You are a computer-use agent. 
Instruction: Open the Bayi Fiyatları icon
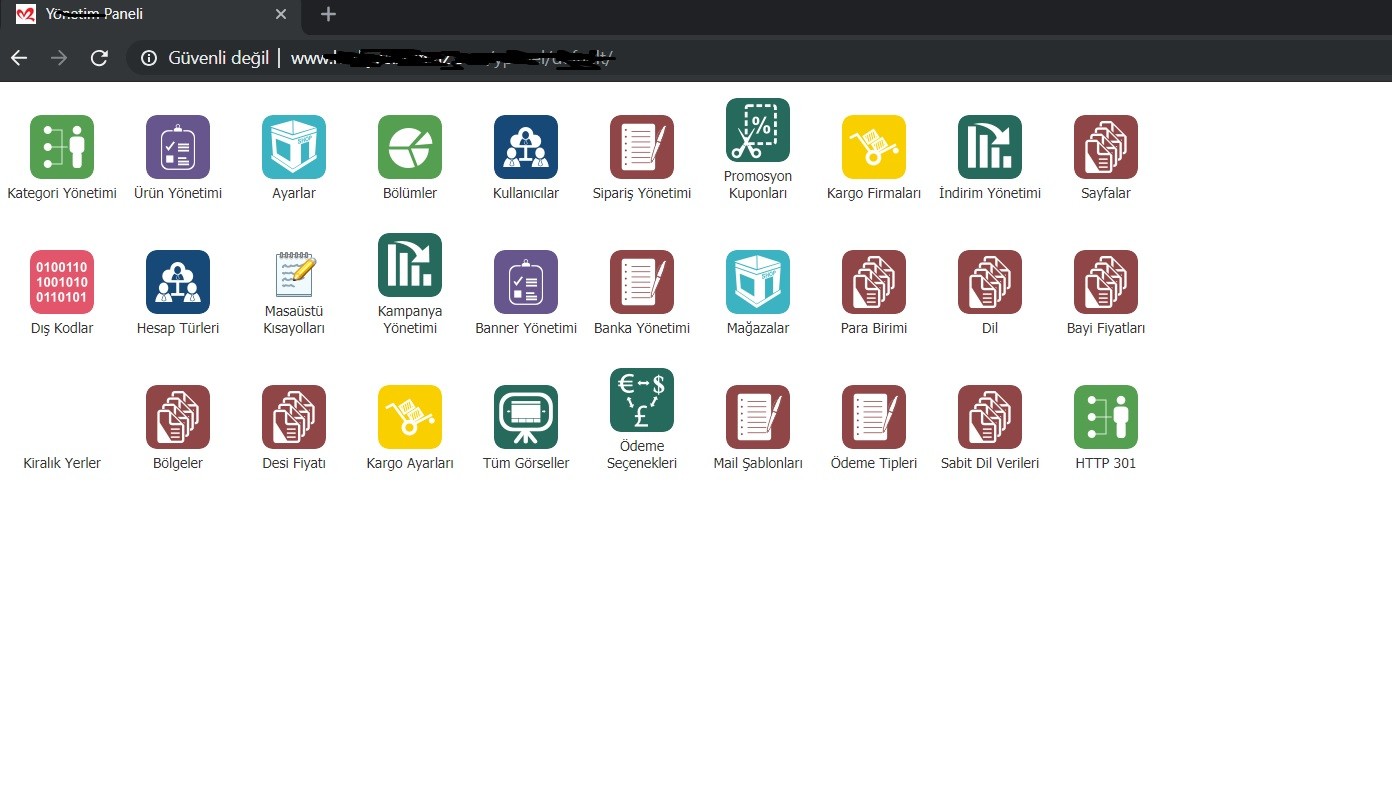click(x=1106, y=282)
